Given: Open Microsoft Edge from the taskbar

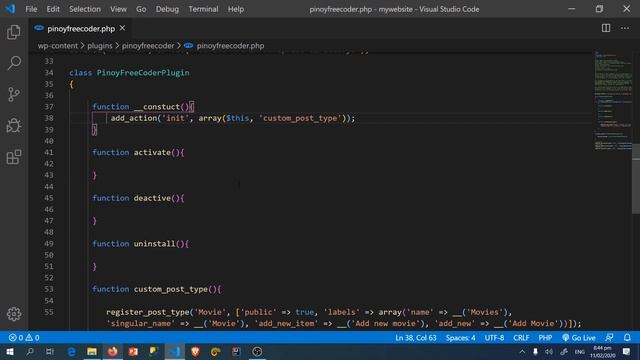Looking at the screenshot, I should (71, 351).
